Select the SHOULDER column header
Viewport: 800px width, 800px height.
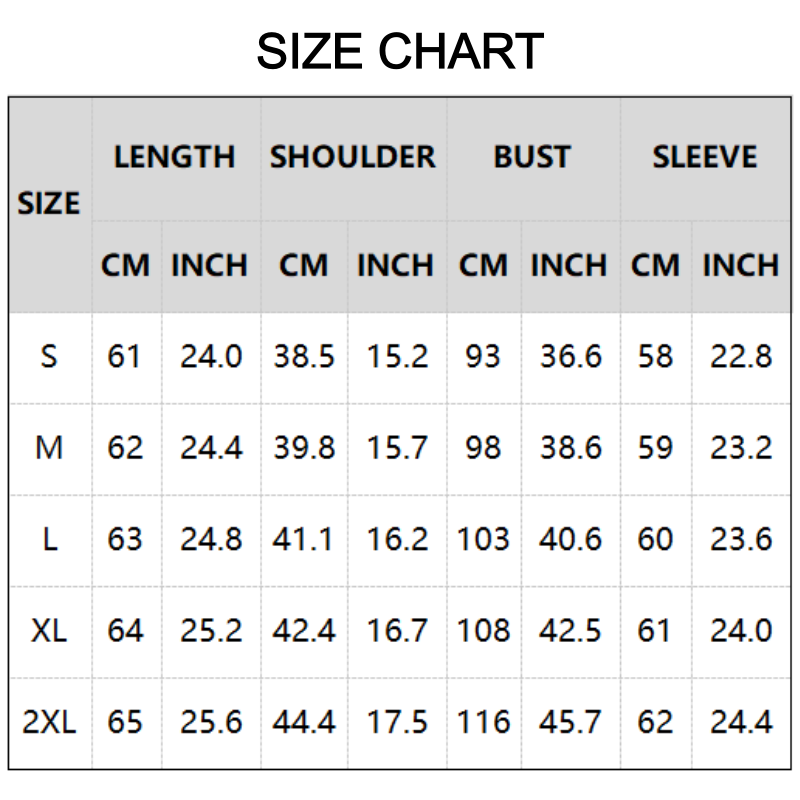point(353,157)
